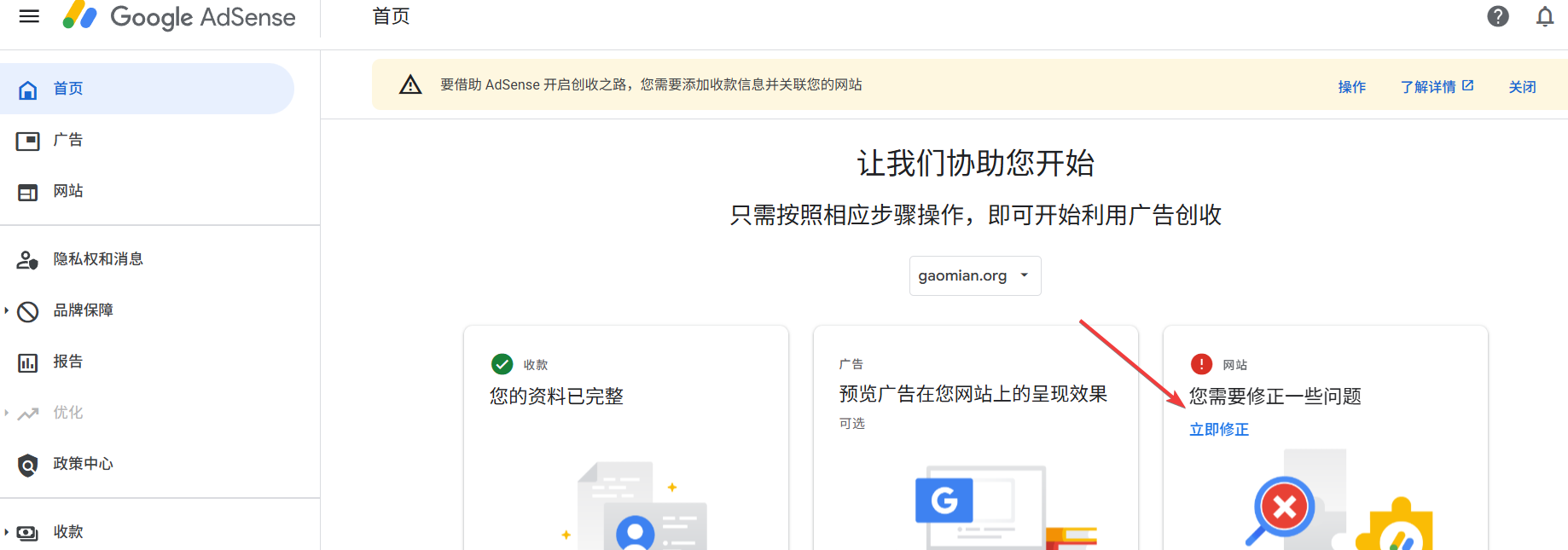Click the home icon beside 首页
1568x550 pixels.
coord(28,90)
